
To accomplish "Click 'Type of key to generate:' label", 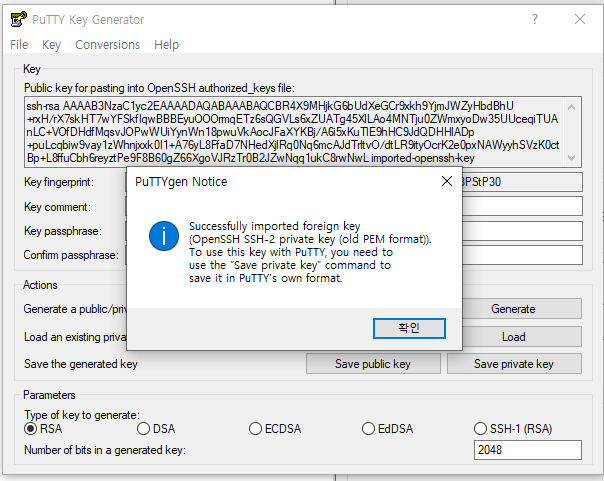I will 82,415.
